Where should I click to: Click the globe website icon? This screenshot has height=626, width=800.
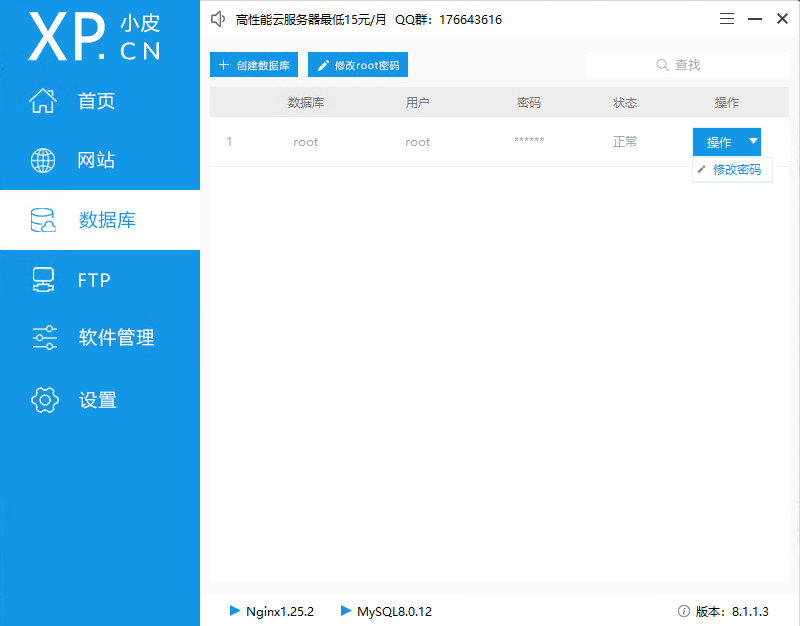(44, 160)
